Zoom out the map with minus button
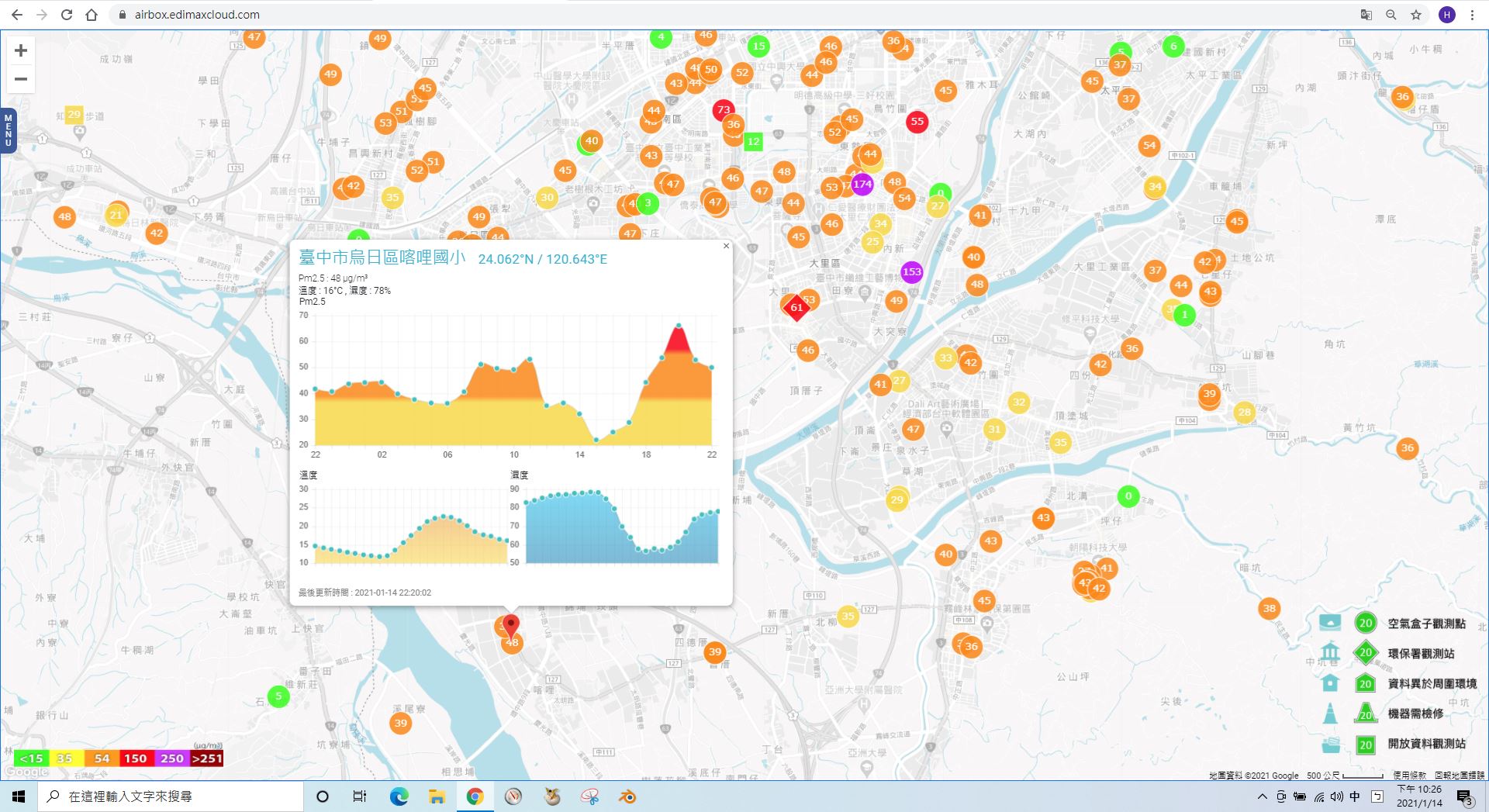The image size is (1489, 812). pos(21,79)
